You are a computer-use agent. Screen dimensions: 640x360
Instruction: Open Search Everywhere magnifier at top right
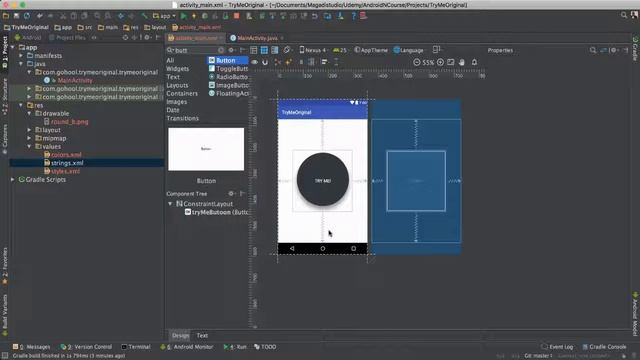tap(624, 15)
